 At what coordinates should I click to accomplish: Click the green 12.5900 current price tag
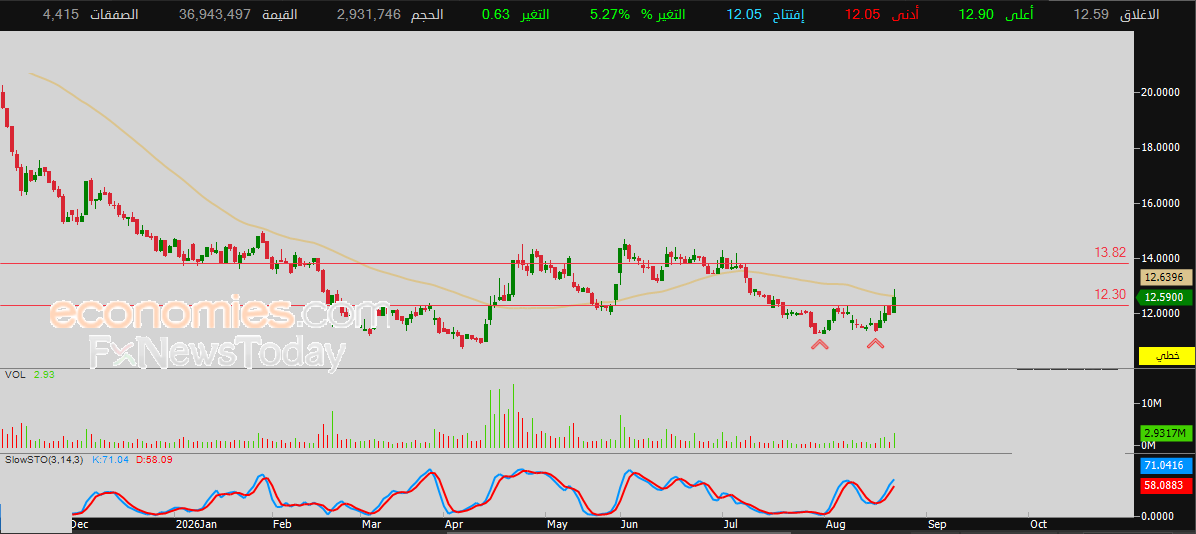pyautogui.click(x=1165, y=297)
